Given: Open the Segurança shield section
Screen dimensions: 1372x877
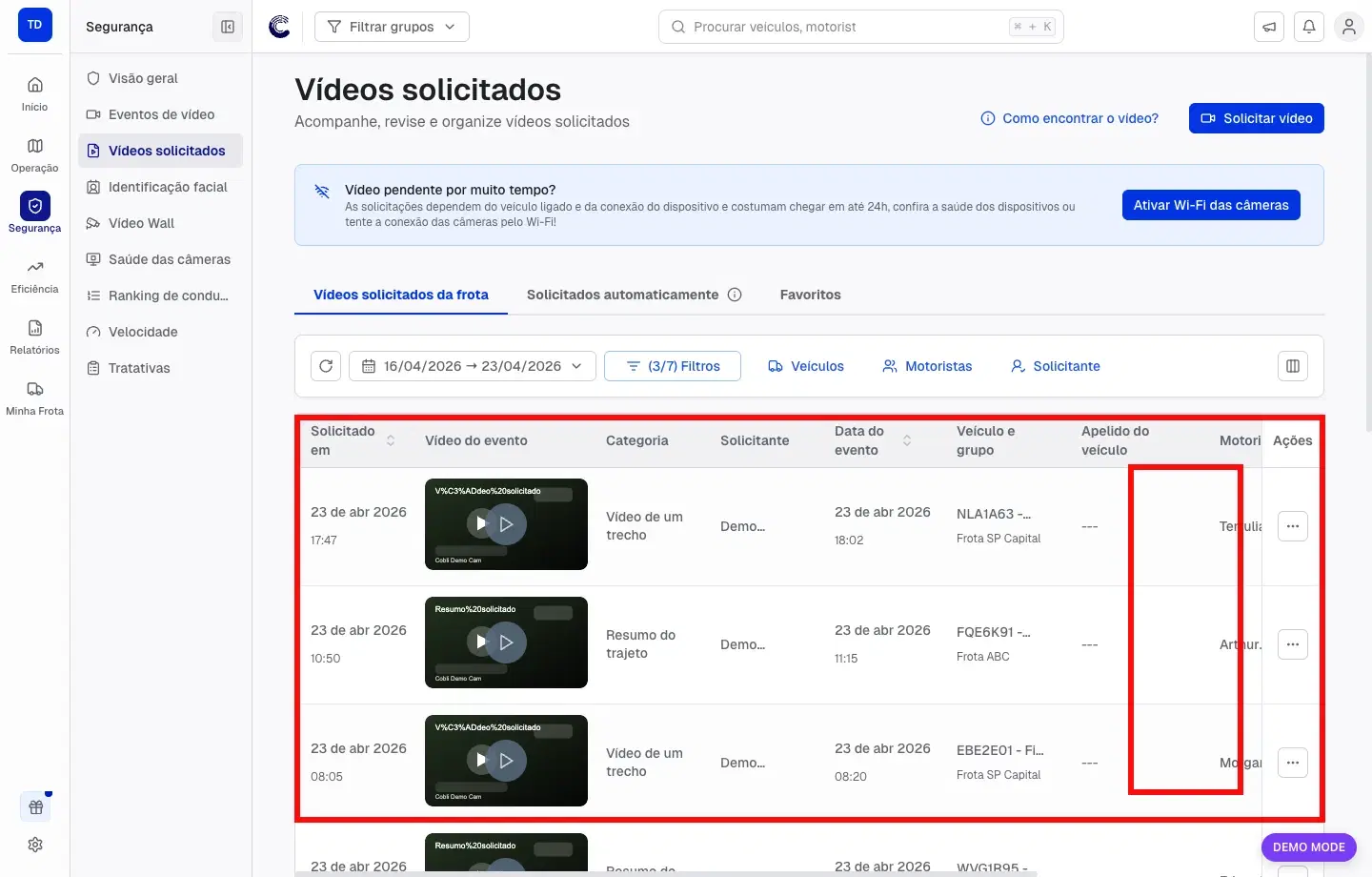Looking at the screenshot, I should (34, 214).
